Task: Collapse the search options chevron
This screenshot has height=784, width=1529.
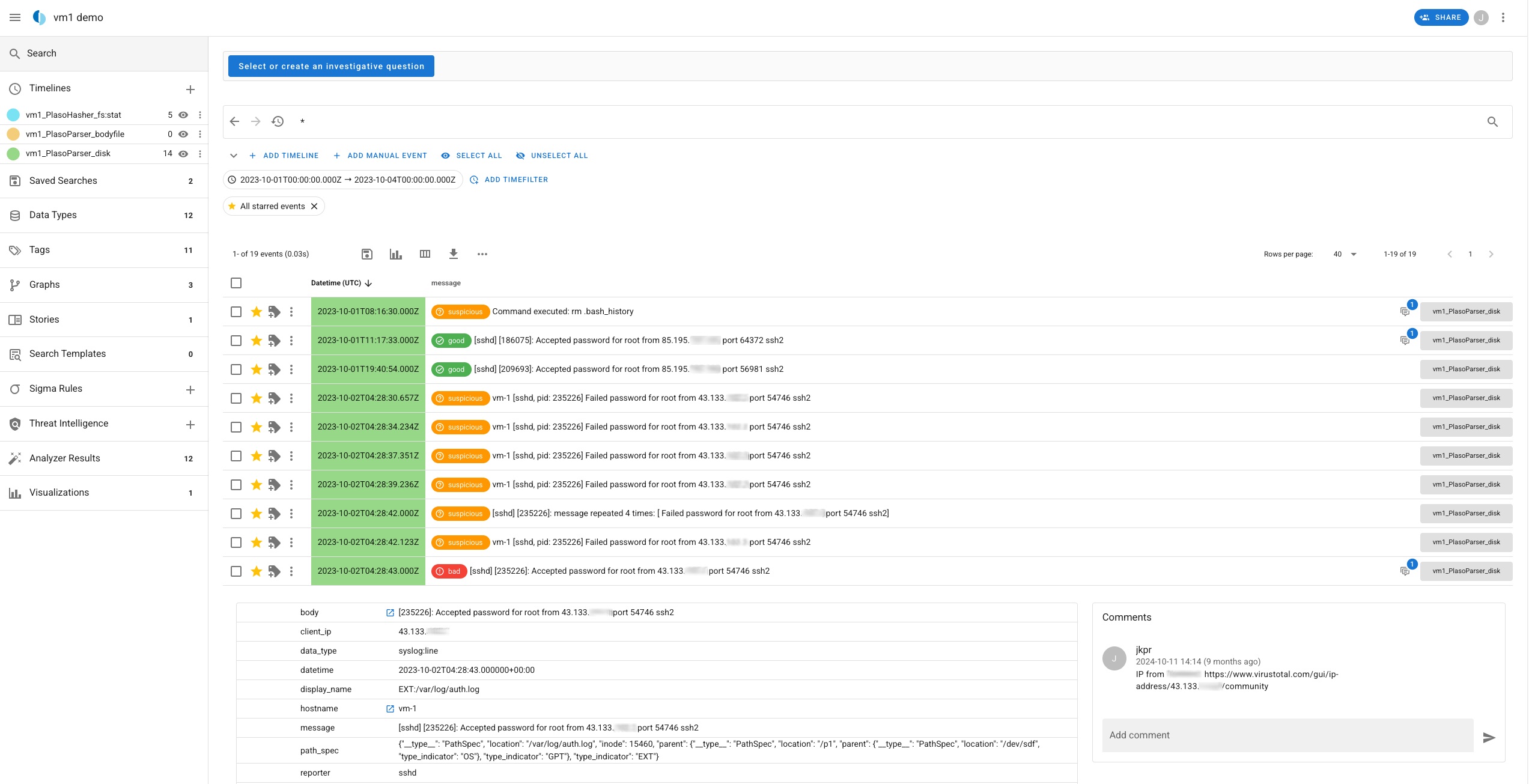Action: (234, 155)
